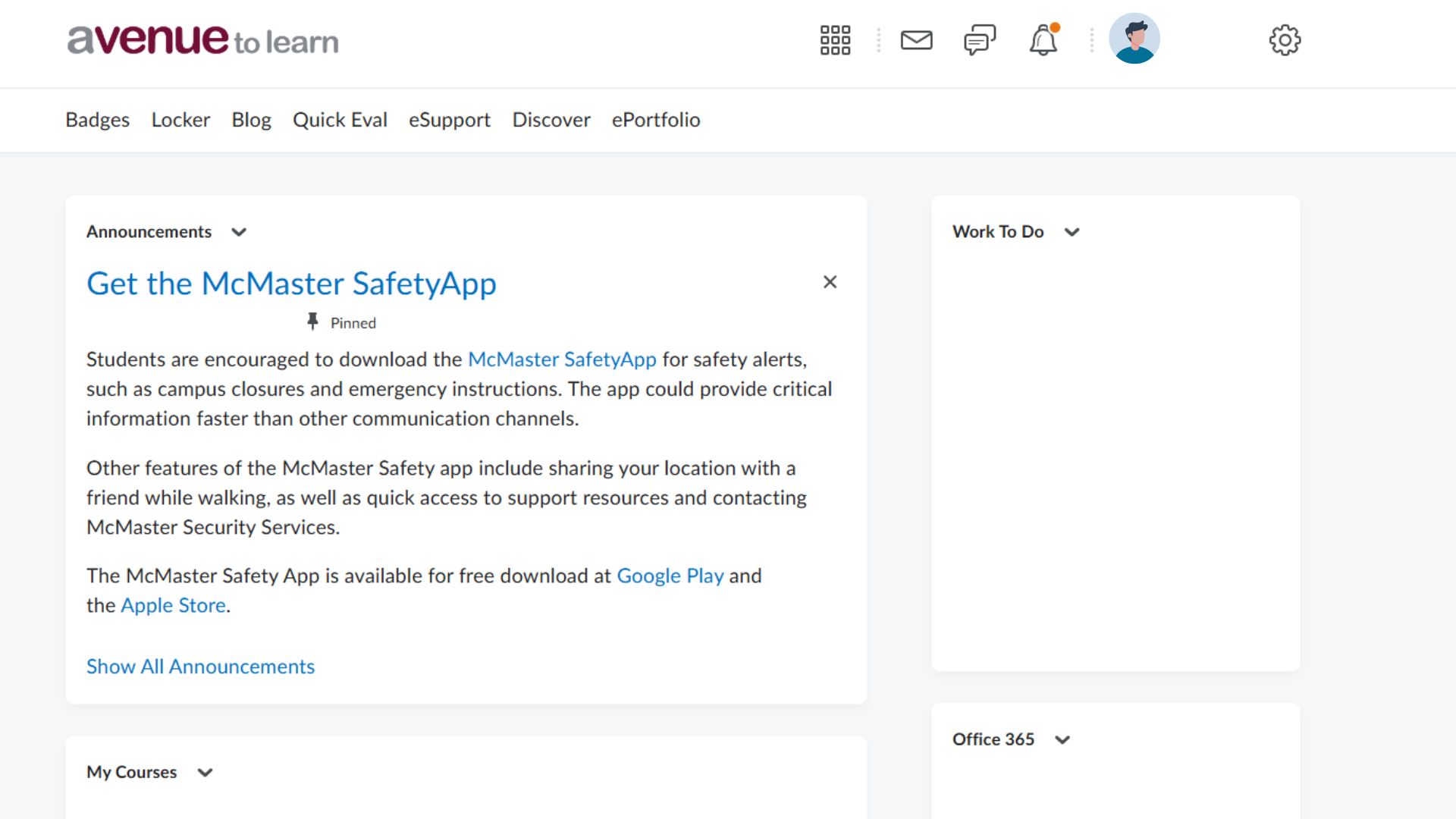The height and width of the screenshot is (819, 1456).
Task: Expand the Work To Do widget menu
Action: (1072, 232)
